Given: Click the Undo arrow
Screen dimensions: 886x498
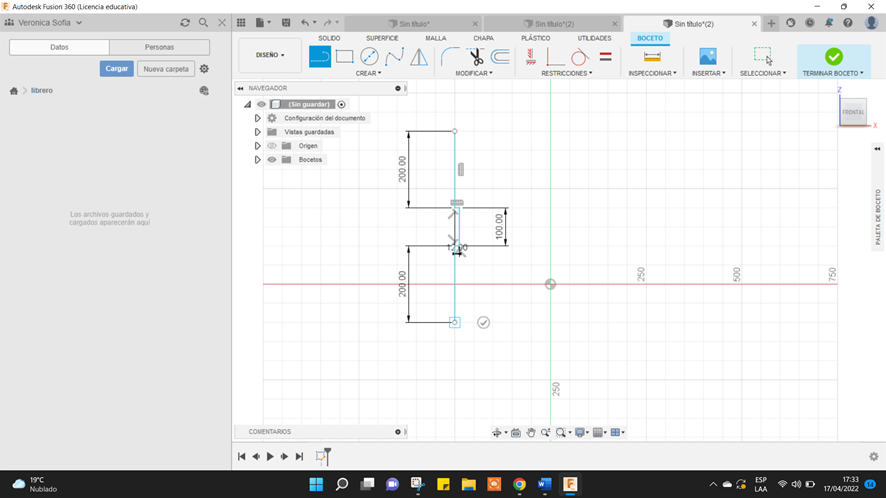Looking at the screenshot, I should click(x=305, y=23).
